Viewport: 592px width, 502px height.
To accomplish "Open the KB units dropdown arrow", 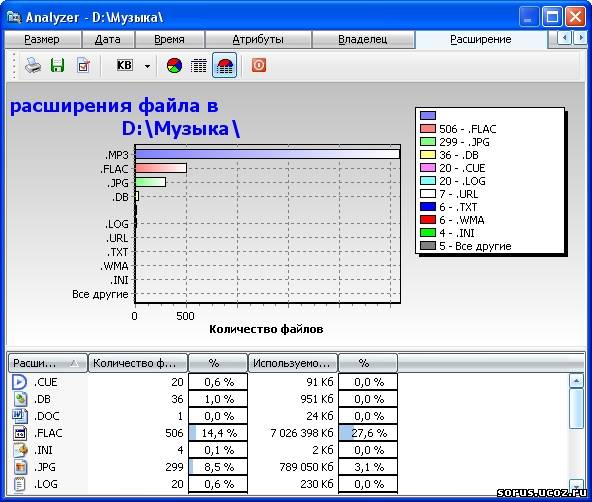I will [x=147, y=66].
